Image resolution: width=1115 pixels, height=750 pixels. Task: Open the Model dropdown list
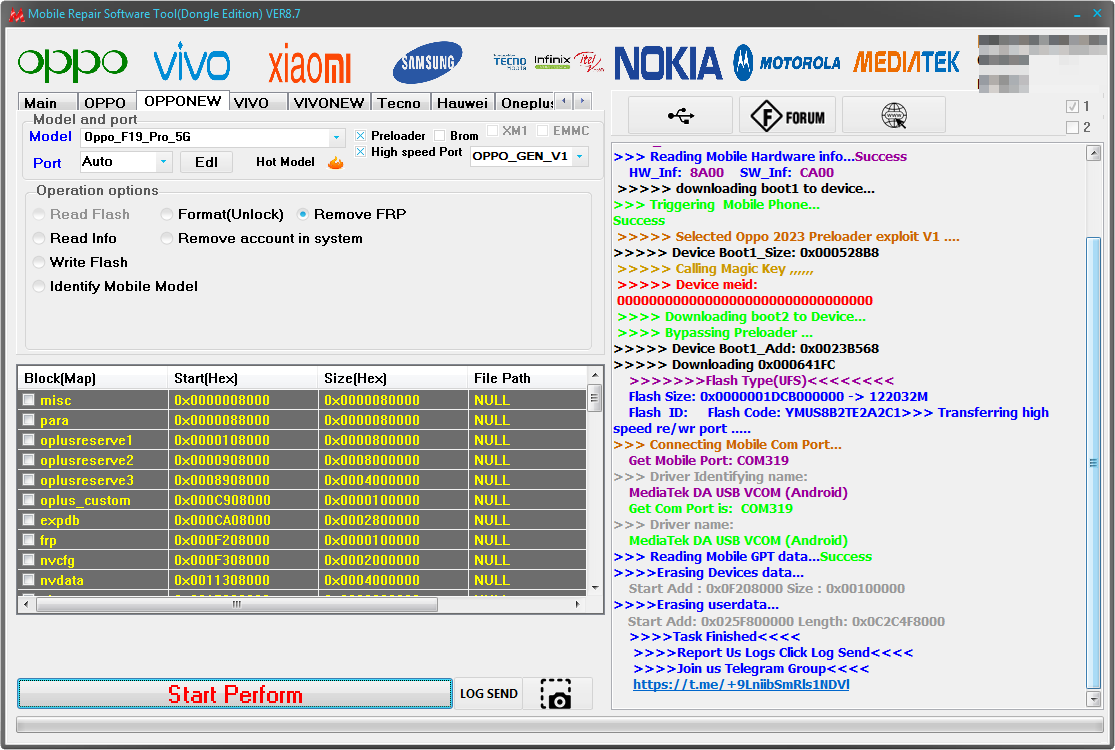[x=336, y=137]
